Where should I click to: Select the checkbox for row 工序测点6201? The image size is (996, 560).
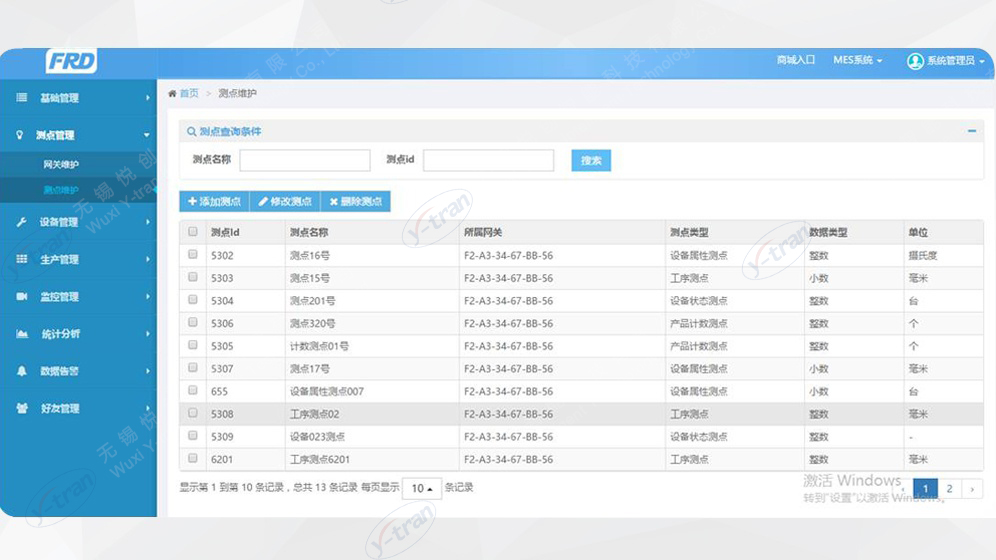point(193,459)
